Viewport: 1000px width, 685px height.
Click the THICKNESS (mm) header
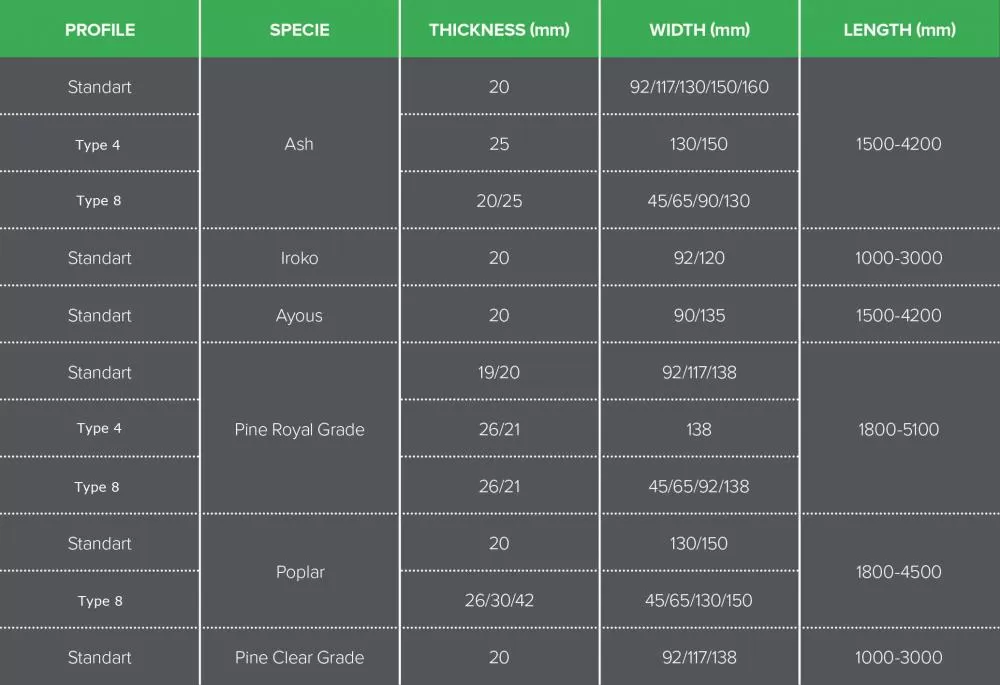(x=499, y=30)
